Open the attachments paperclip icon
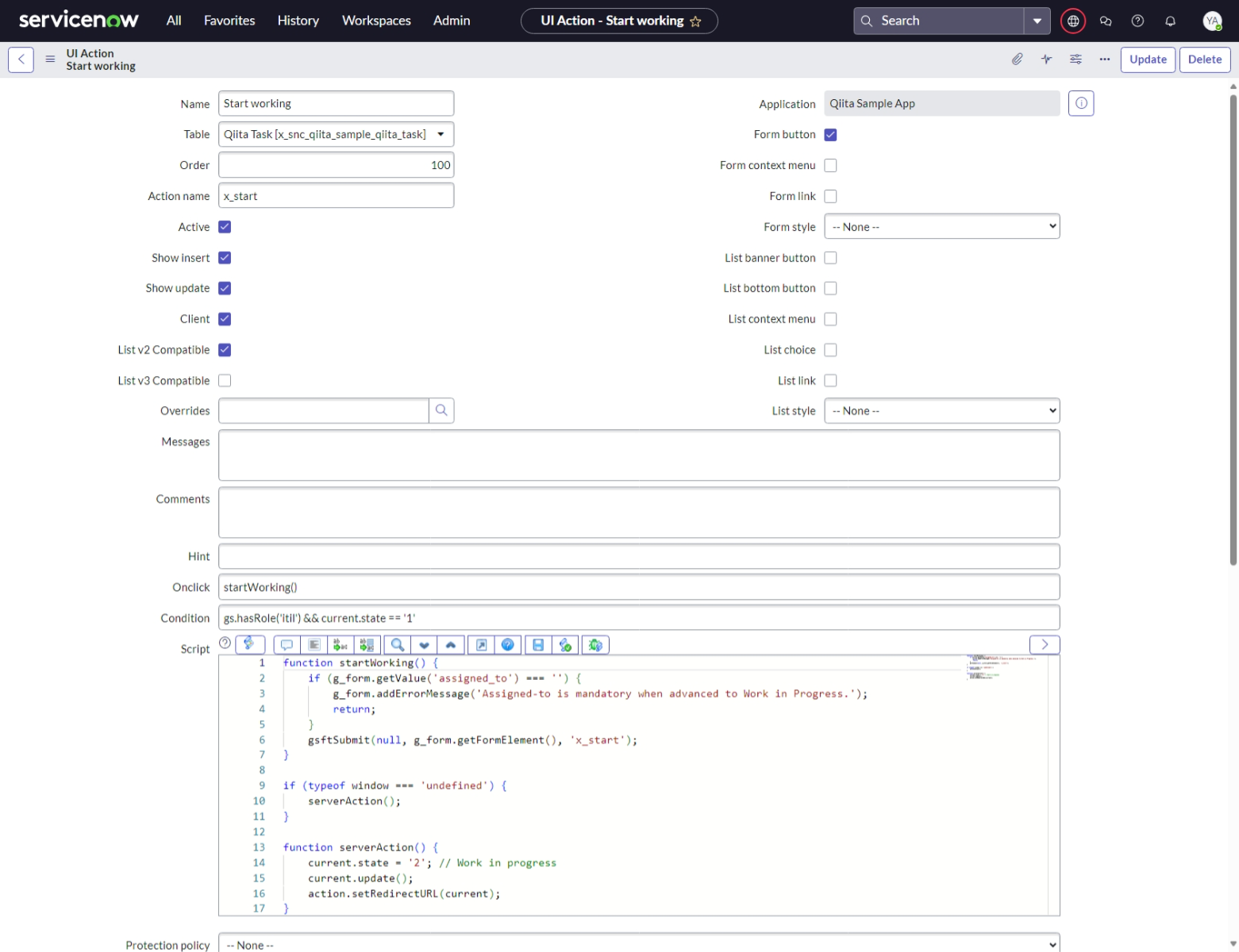The width and height of the screenshot is (1239, 952). tap(1017, 59)
